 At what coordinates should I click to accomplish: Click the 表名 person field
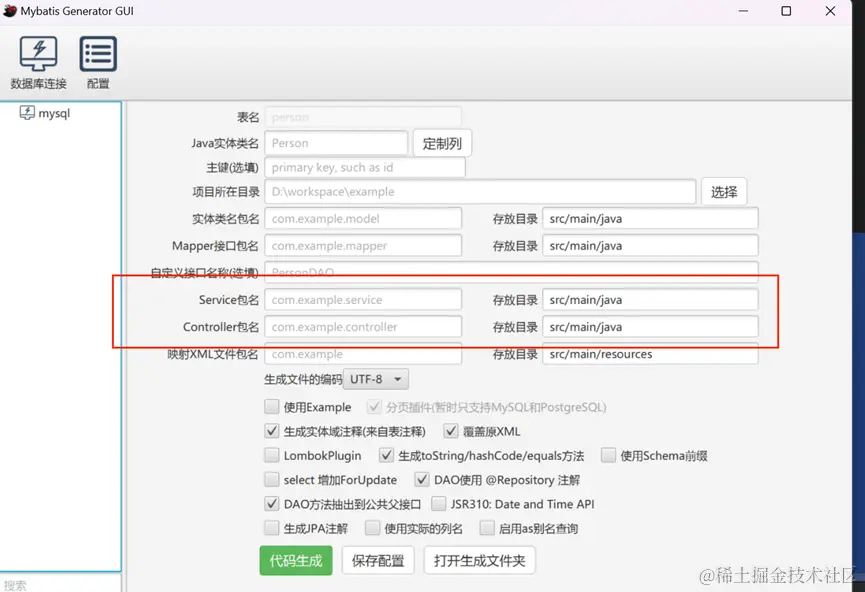pos(363,117)
